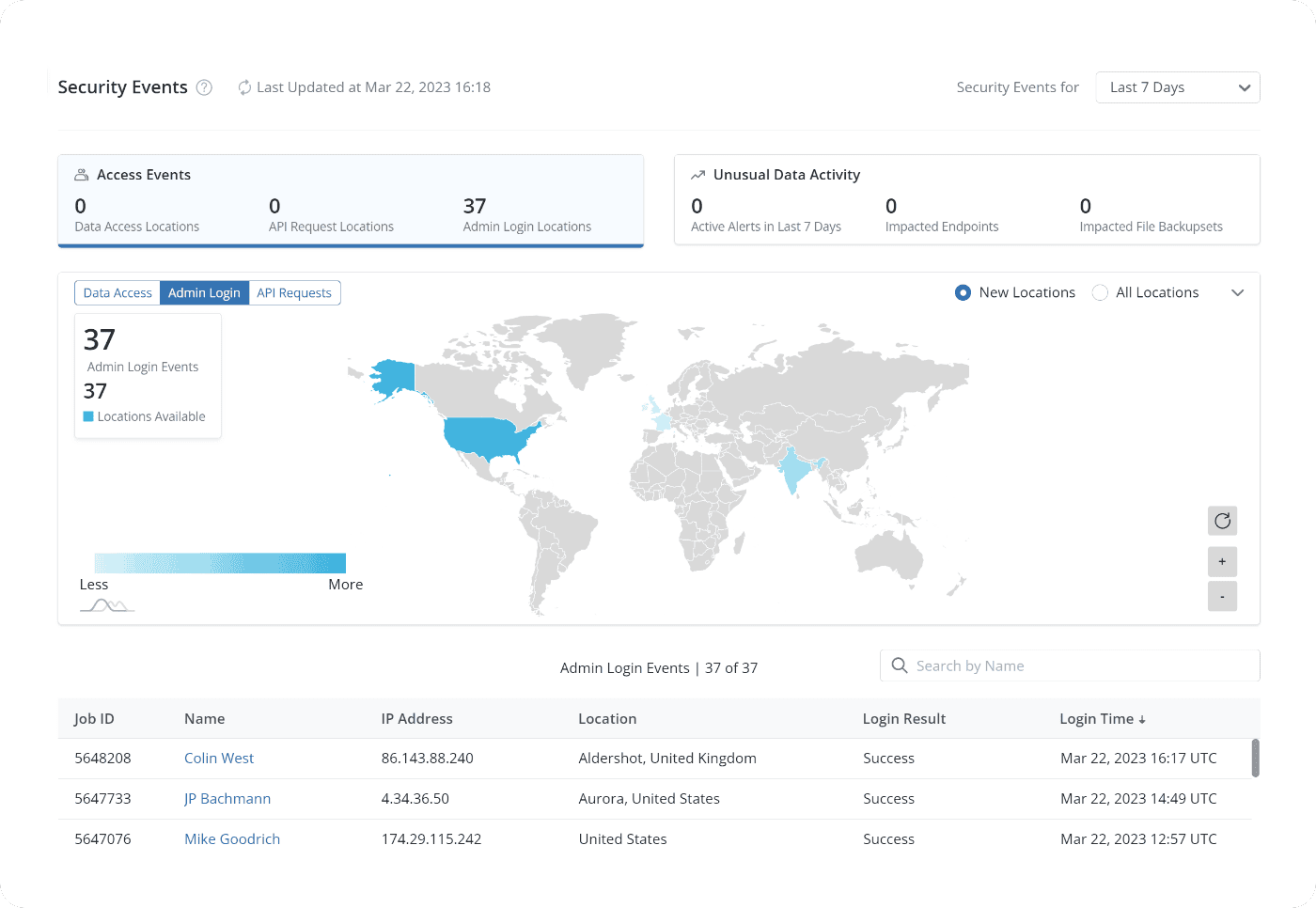Zoom in on the map with plus button

(x=1222, y=562)
